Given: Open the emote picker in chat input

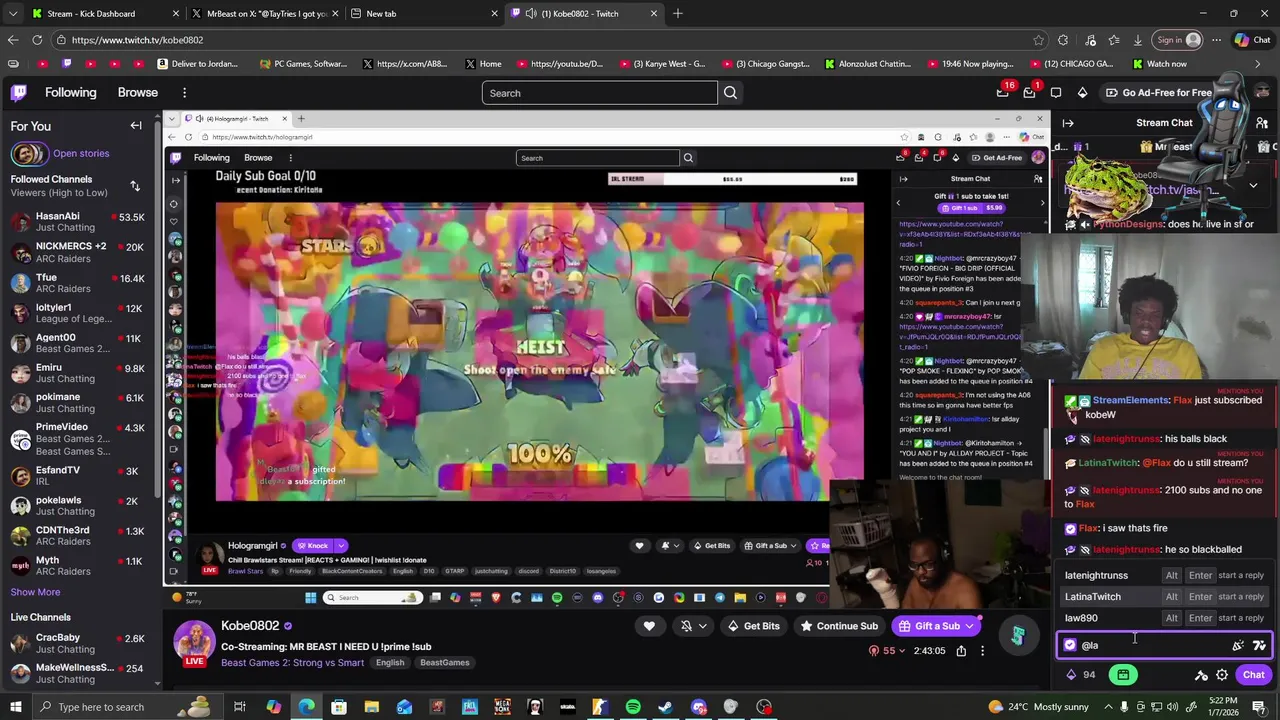Looking at the screenshot, I should click(1238, 645).
